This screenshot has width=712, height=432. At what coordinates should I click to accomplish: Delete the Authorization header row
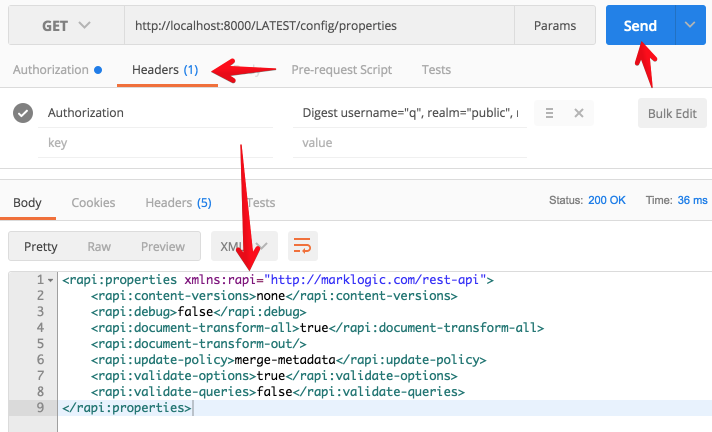point(578,113)
